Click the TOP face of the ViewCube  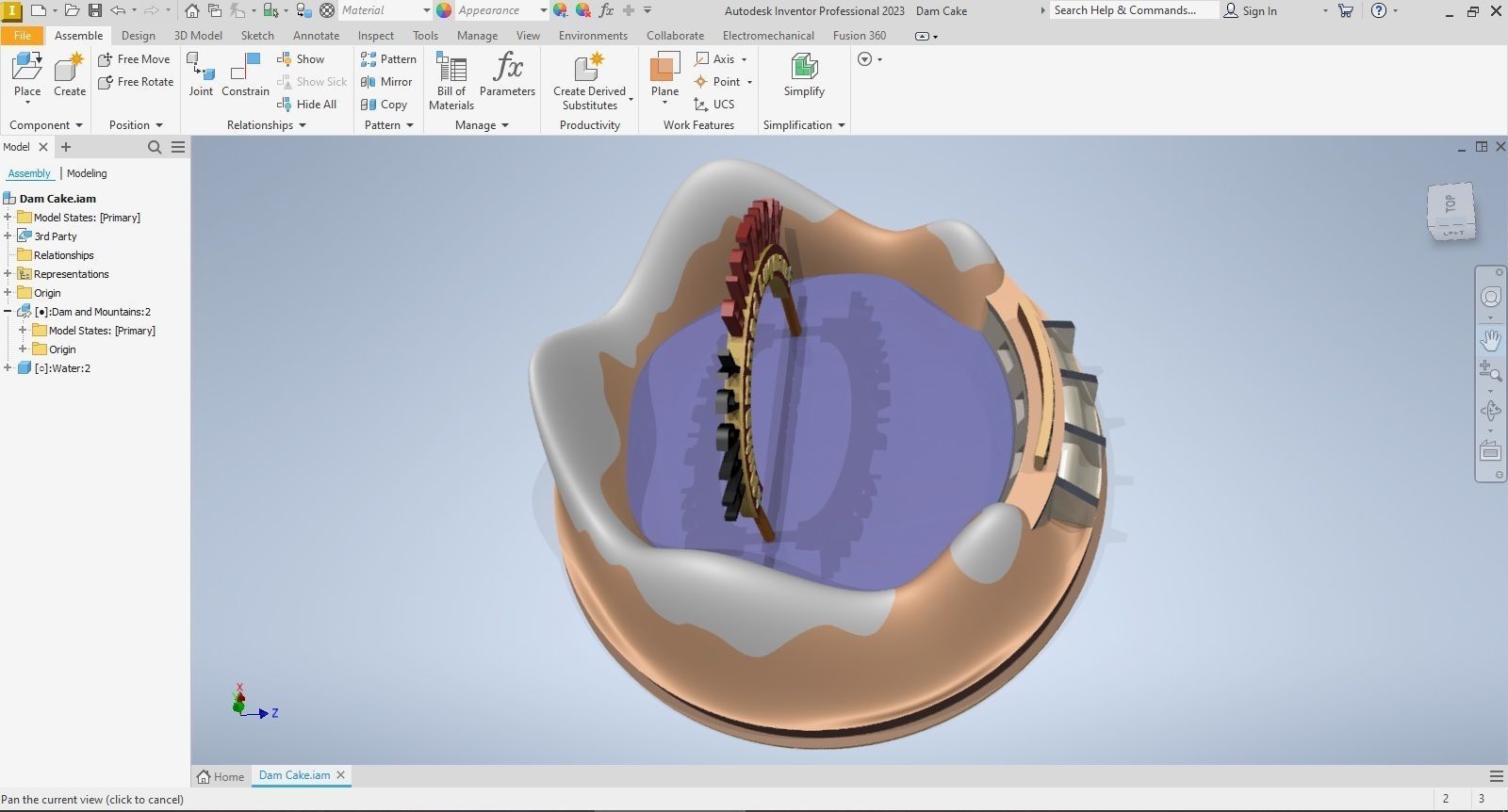1450,203
